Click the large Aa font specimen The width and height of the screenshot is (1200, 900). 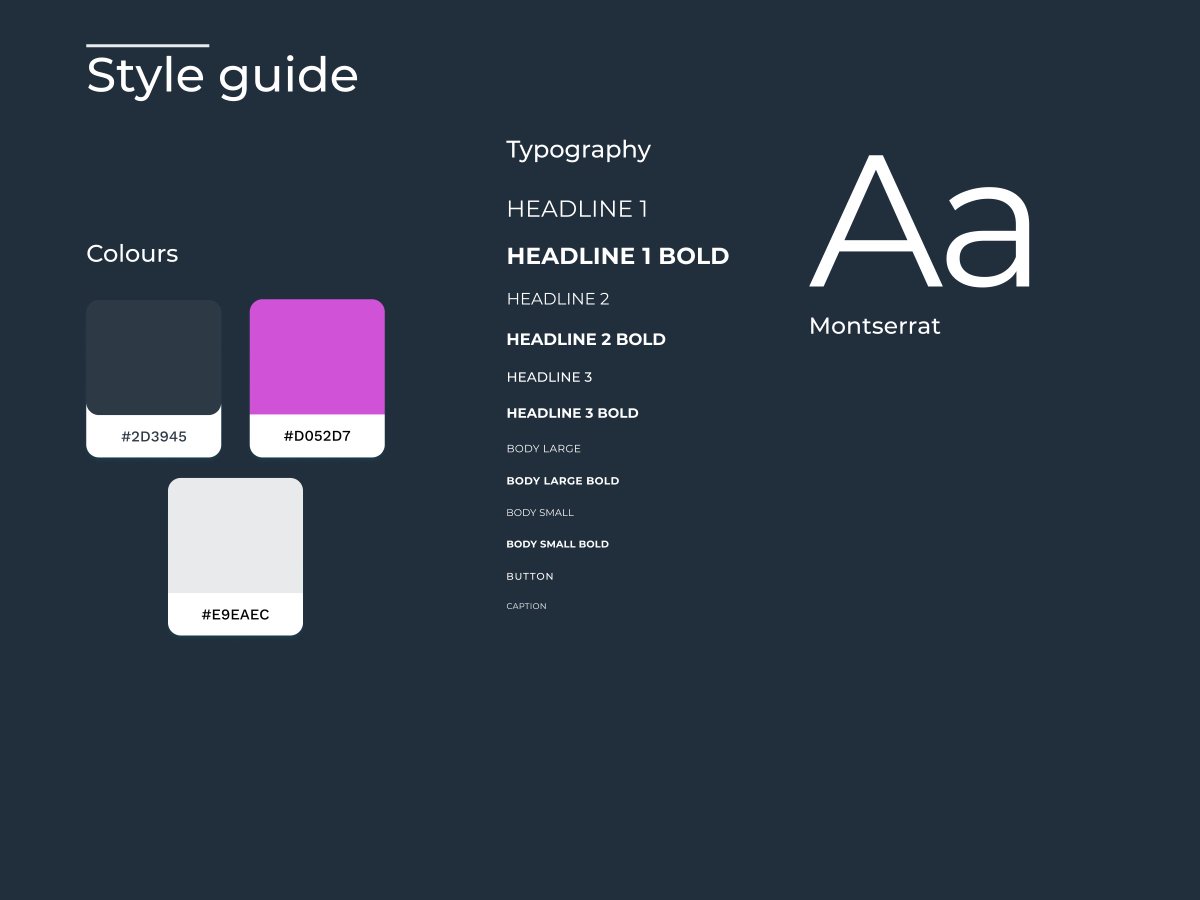tap(922, 223)
